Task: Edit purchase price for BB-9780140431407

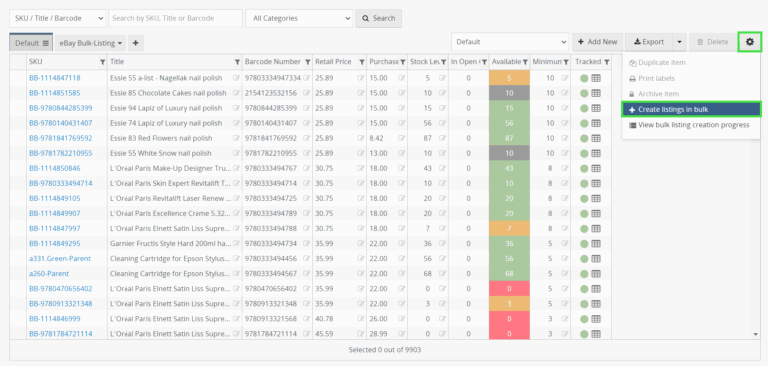Action: [x=402, y=123]
